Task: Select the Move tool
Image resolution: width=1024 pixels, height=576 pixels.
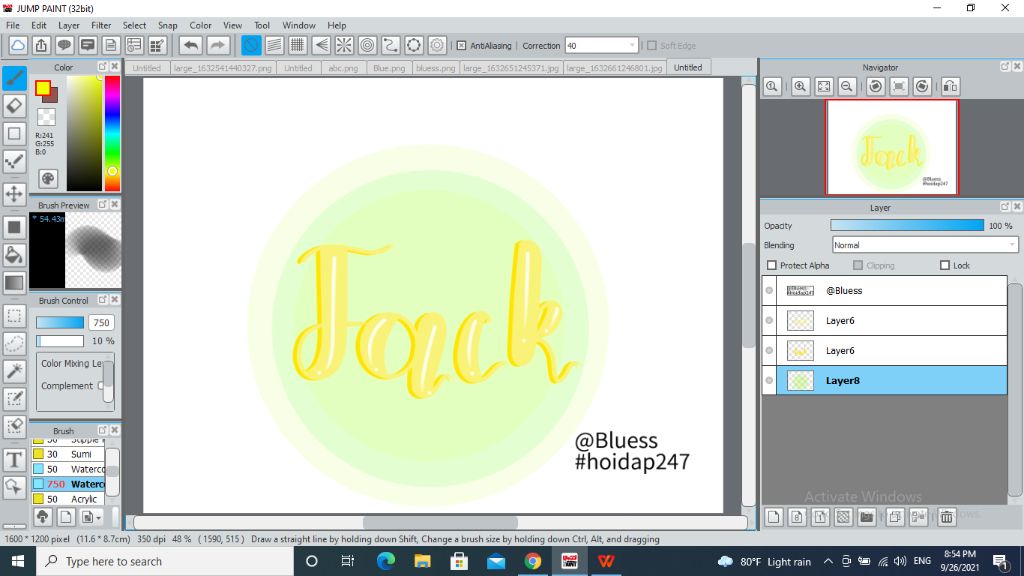Action: tap(14, 194)
